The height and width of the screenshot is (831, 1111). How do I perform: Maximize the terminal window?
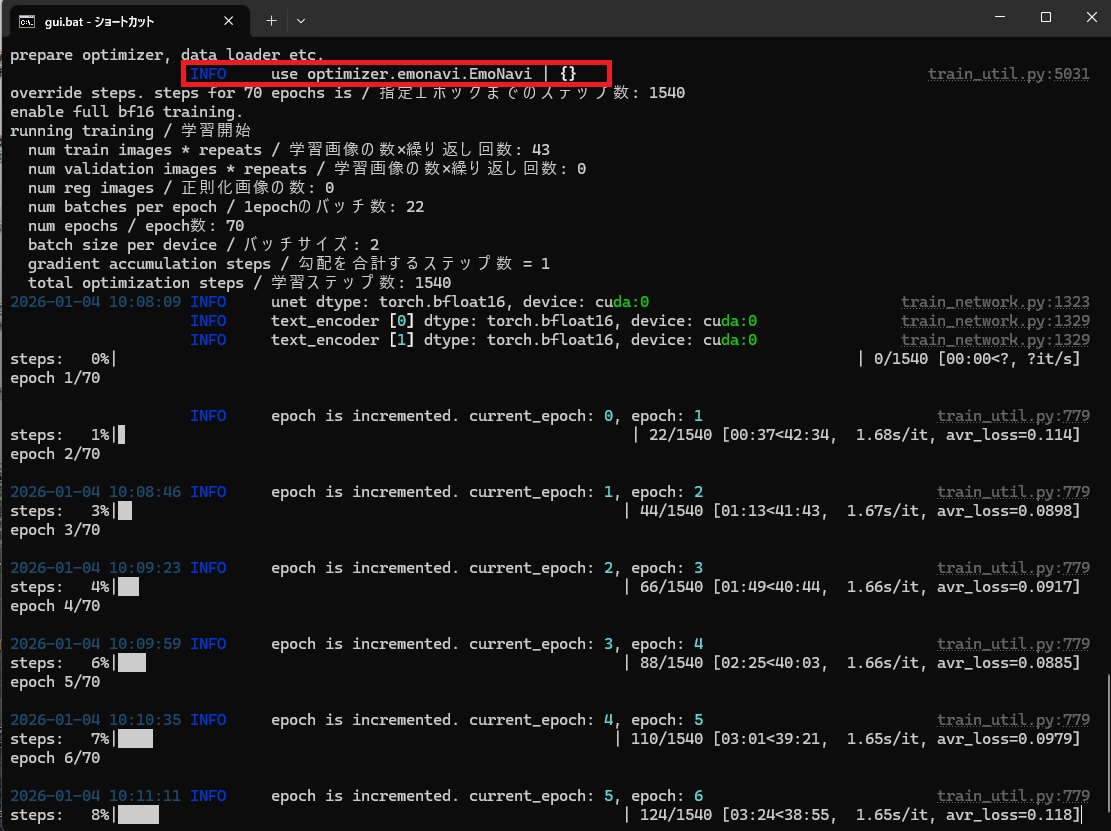(x=1045, y=18)
